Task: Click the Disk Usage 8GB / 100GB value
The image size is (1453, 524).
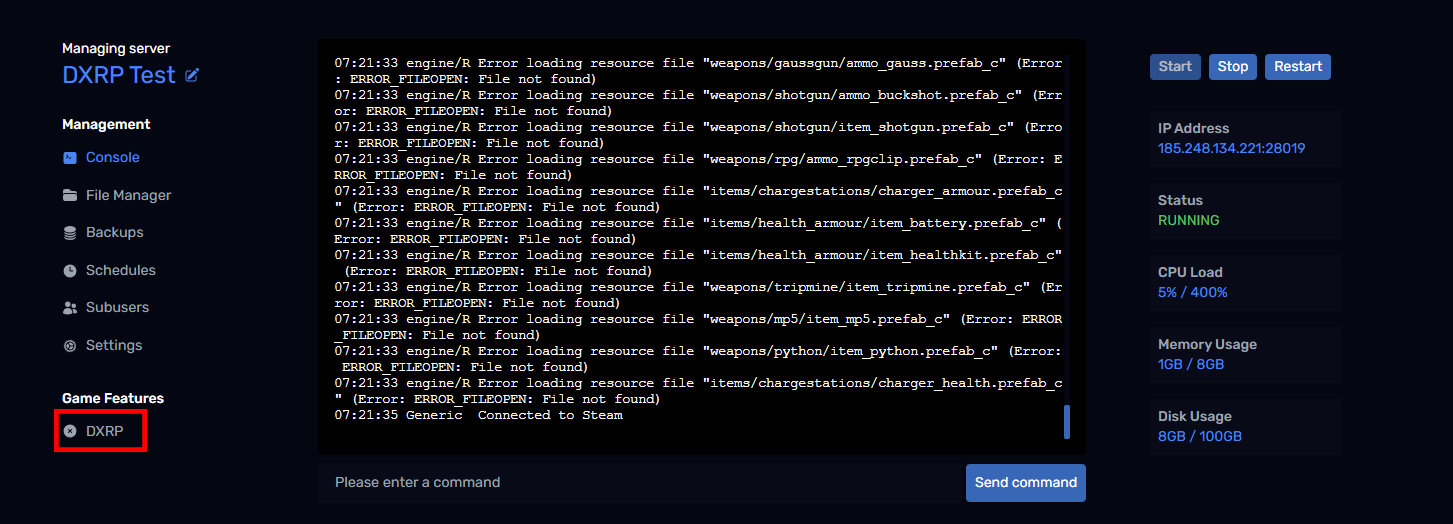Action: 1199,437
